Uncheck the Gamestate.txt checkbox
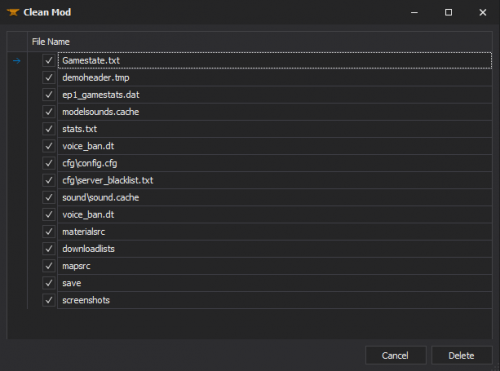 coord(49,61)
